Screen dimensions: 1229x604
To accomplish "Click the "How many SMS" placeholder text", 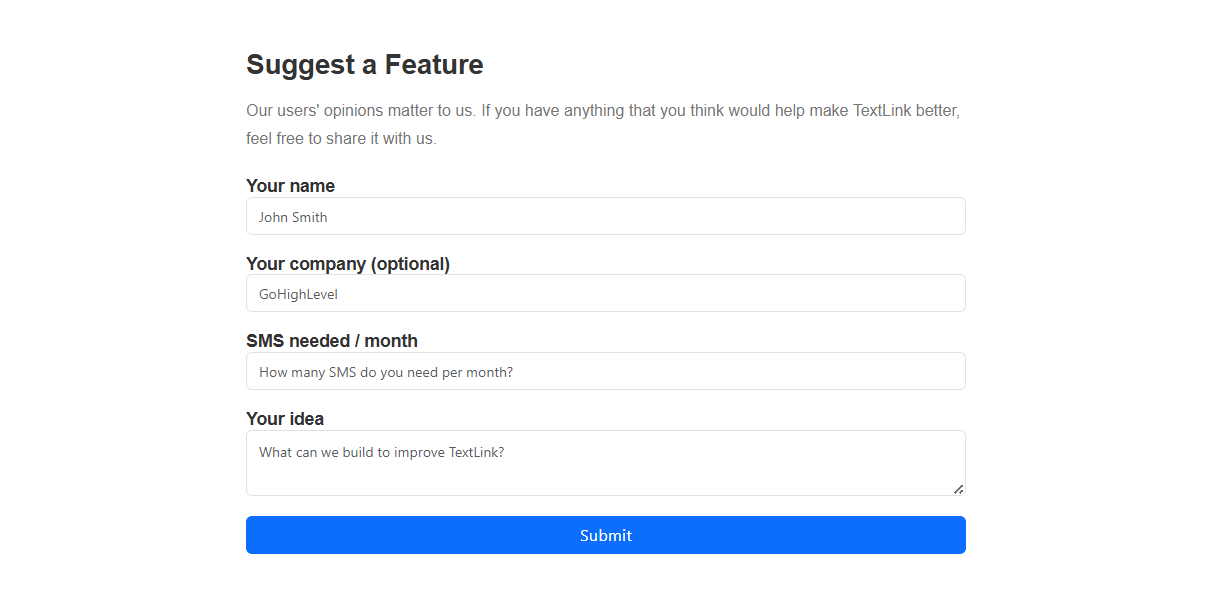I will click(385, 373).
